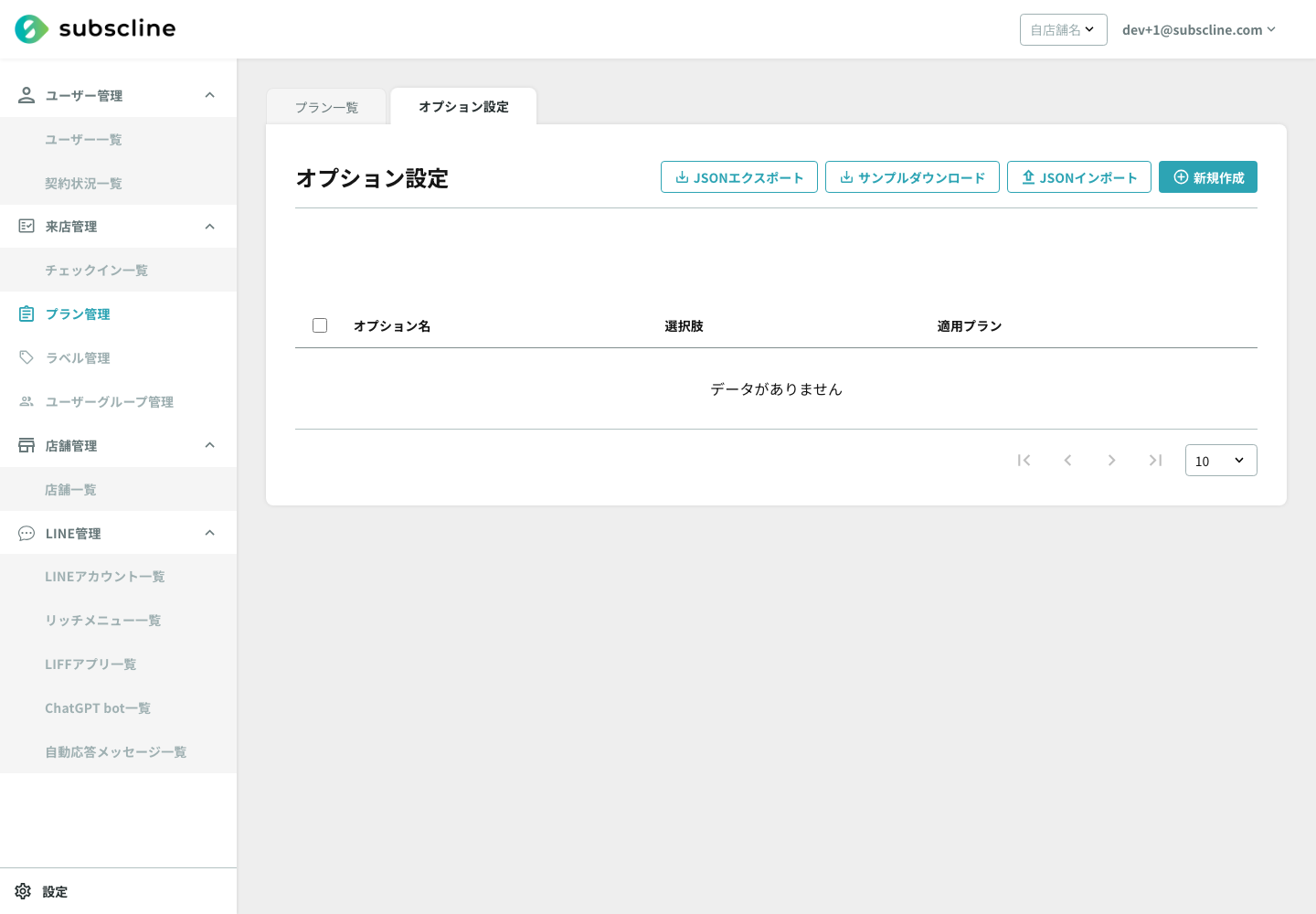Click the subscline logo icon
This screenshot has width=1316, height=914.
(x=32, y=29)
